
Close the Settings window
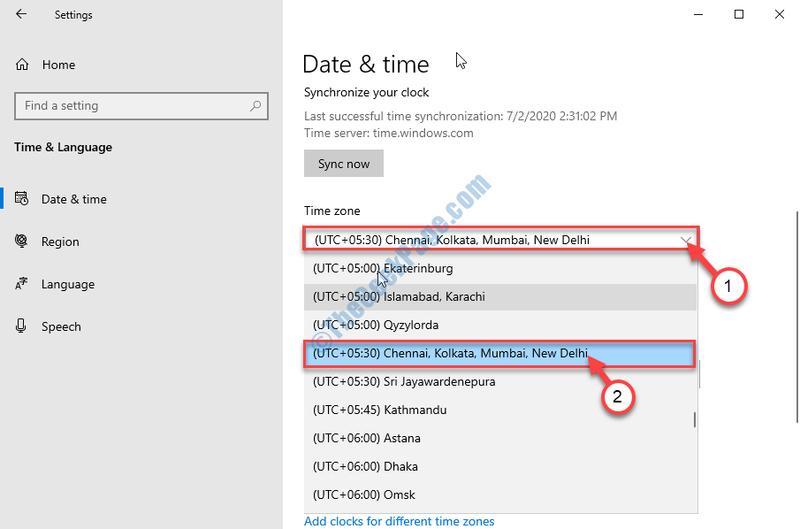point(779,14)
